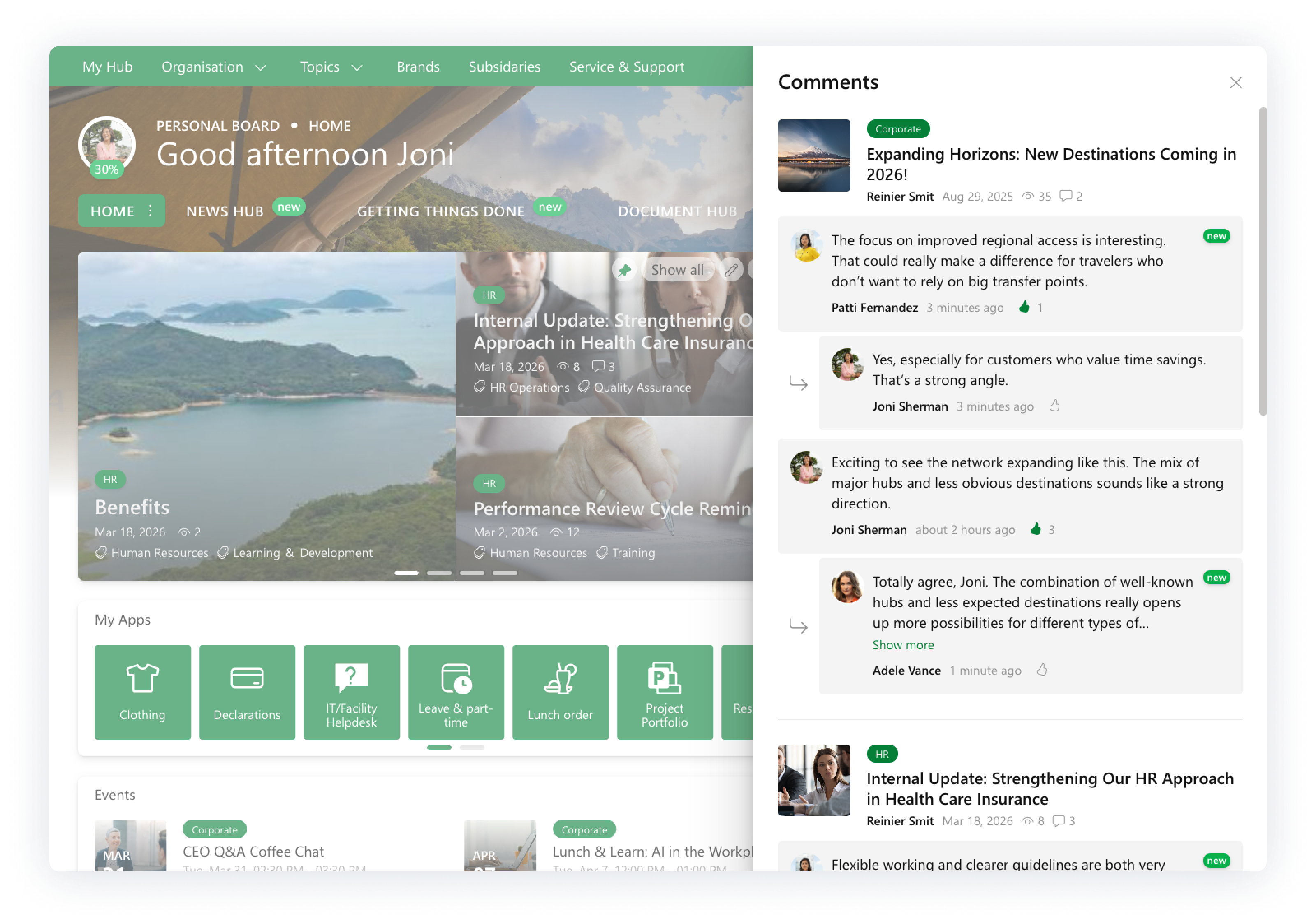
Task: Switch to the NEWS HUB tab
Action: (225, 211)
